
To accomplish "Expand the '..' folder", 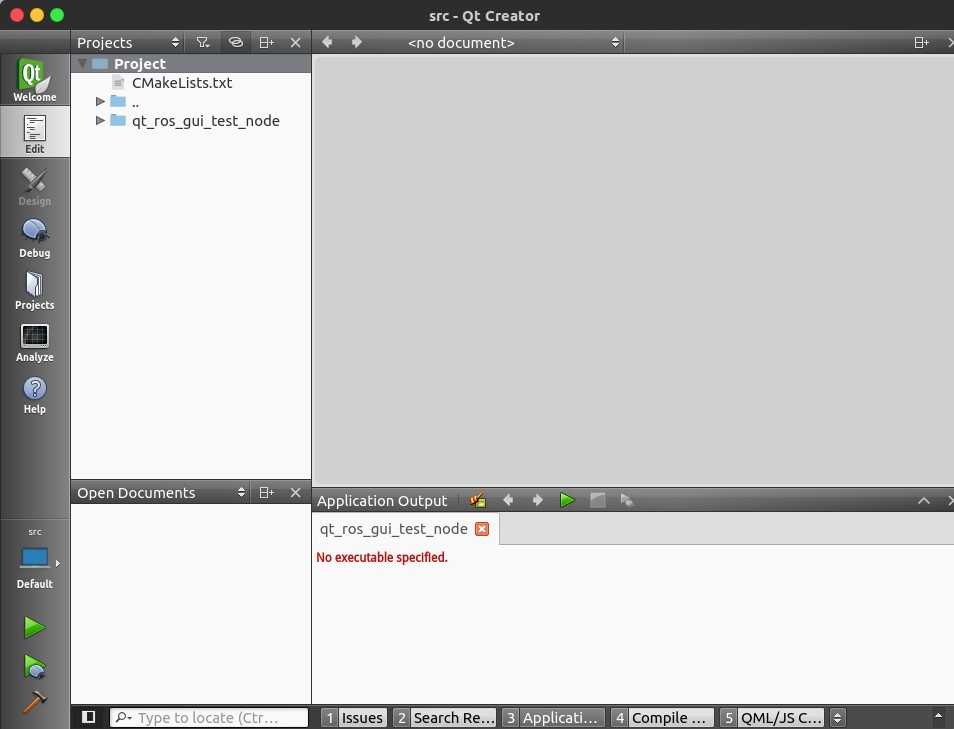I will [100, 101].
